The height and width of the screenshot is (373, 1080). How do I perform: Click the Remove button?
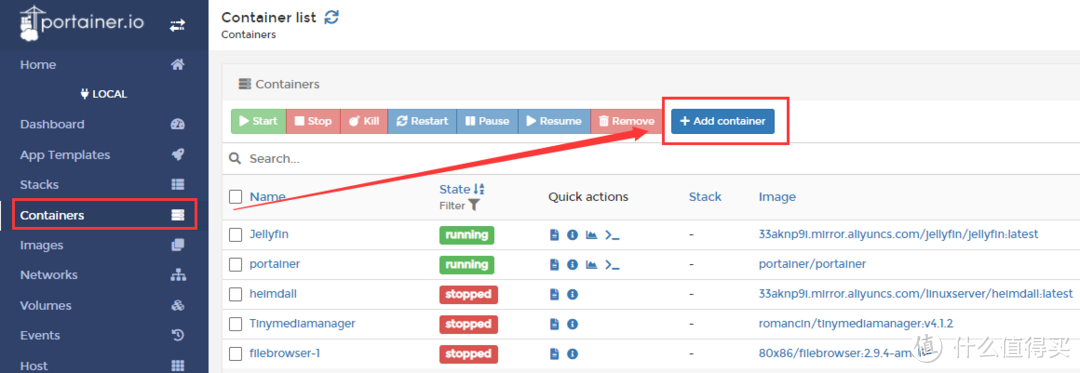click(626, 121)
